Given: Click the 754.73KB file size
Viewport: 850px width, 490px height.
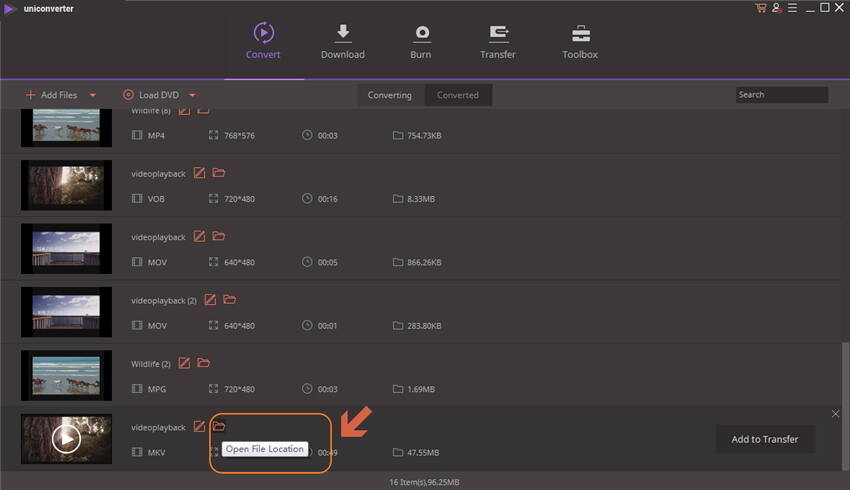Looking at the screenshot, I should coord(424,136).
